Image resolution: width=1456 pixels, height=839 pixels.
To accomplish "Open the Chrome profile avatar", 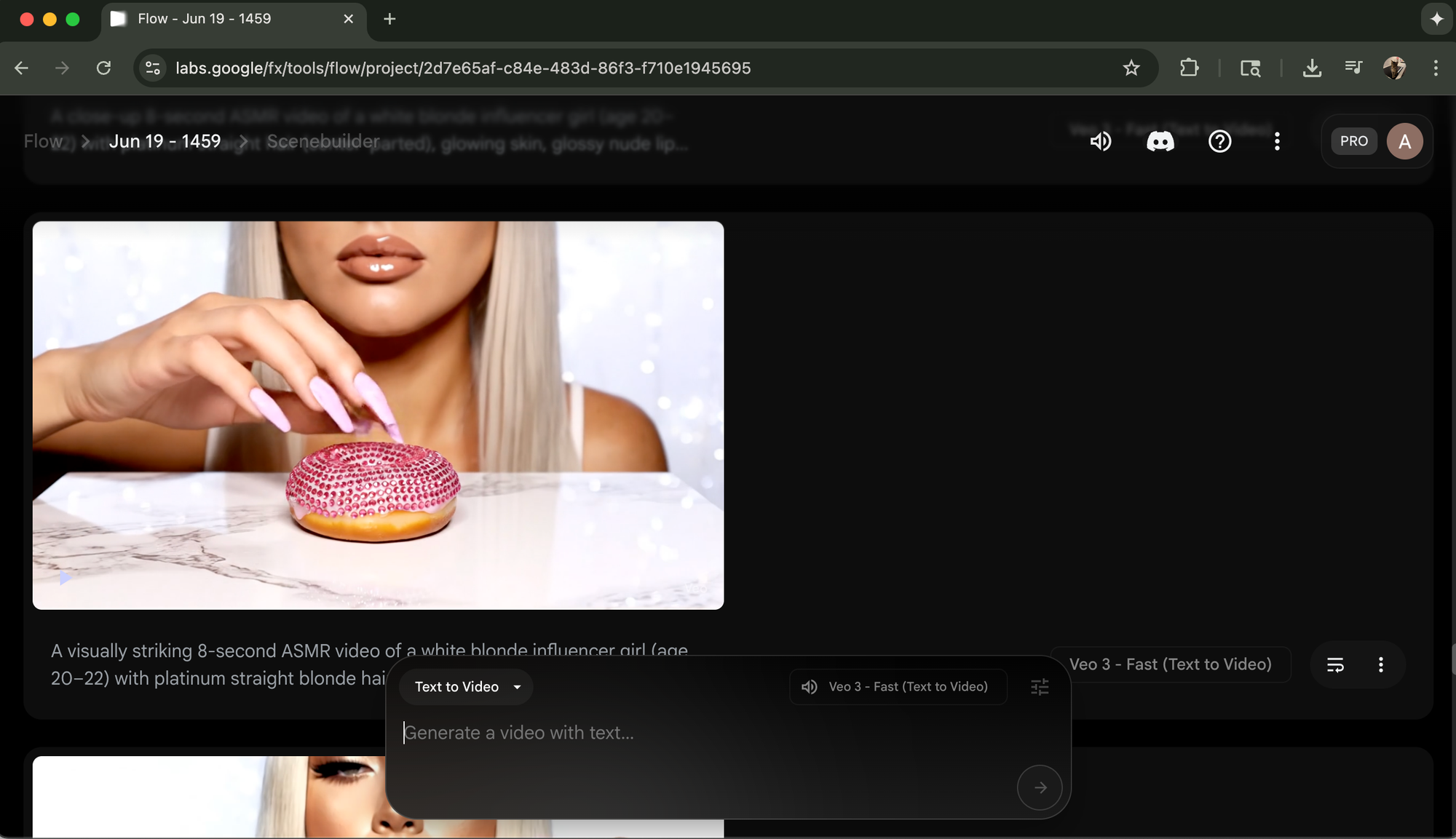I will point(1394,68).
